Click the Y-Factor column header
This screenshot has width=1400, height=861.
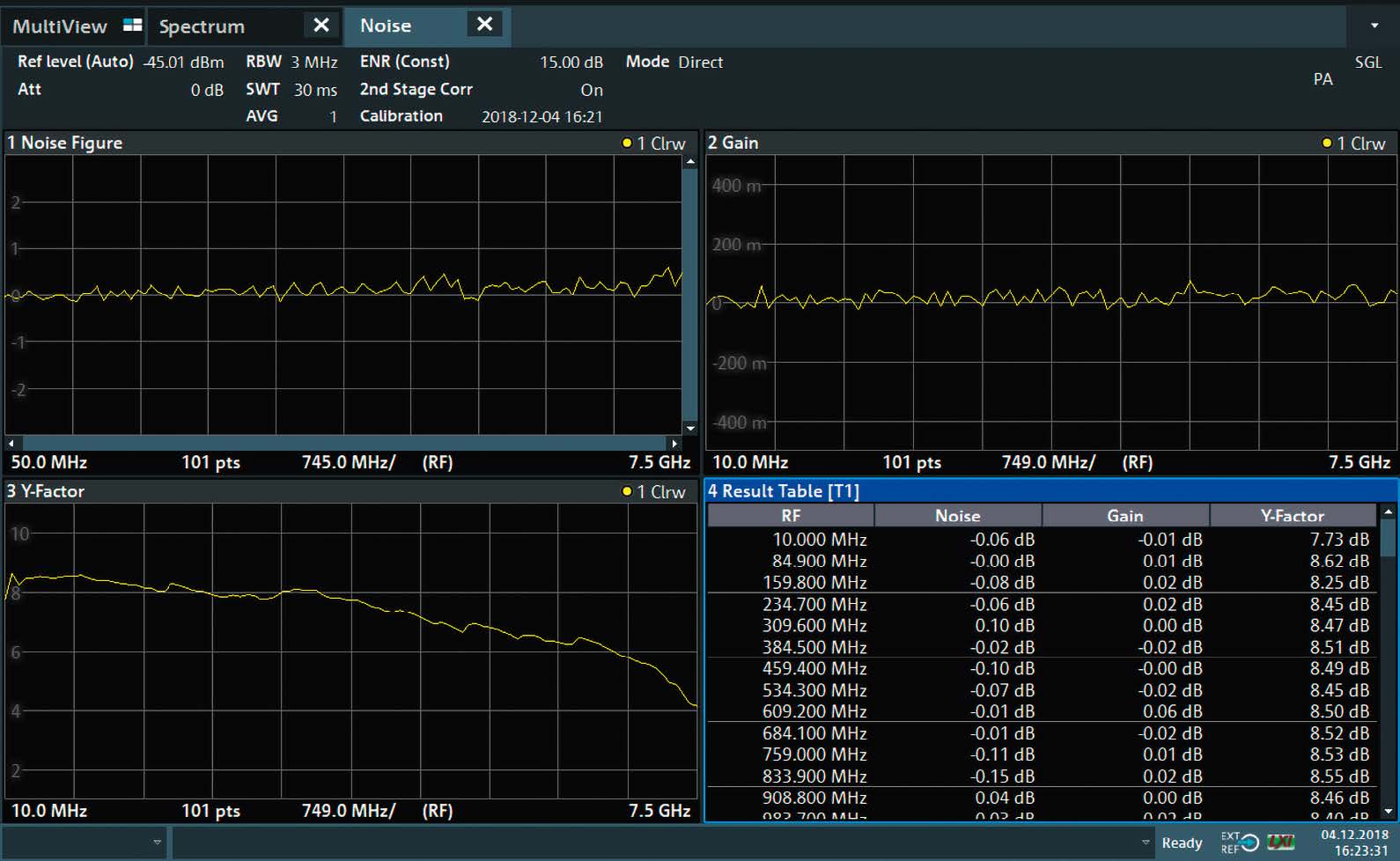click(x=1293, y=516)
